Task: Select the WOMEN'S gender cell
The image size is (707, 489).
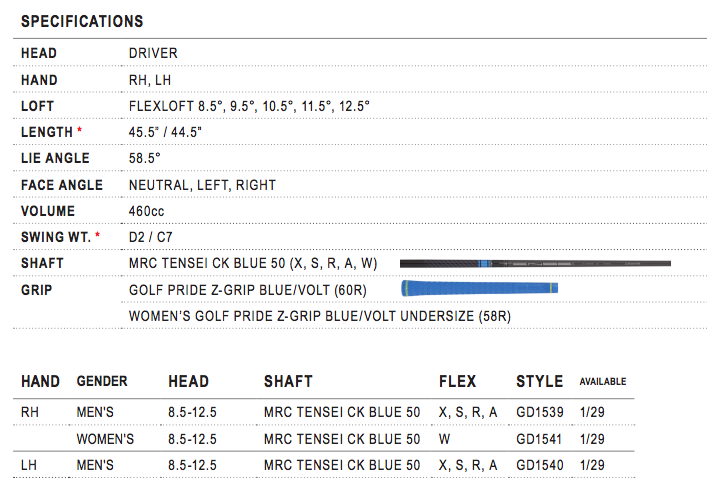Action: [105, 439]
